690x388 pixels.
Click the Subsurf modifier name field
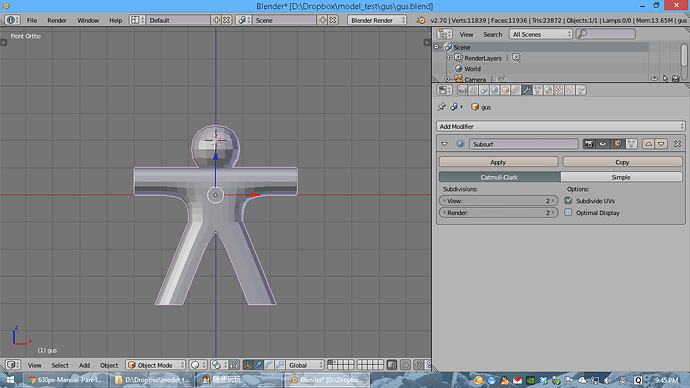click(523, 144)
